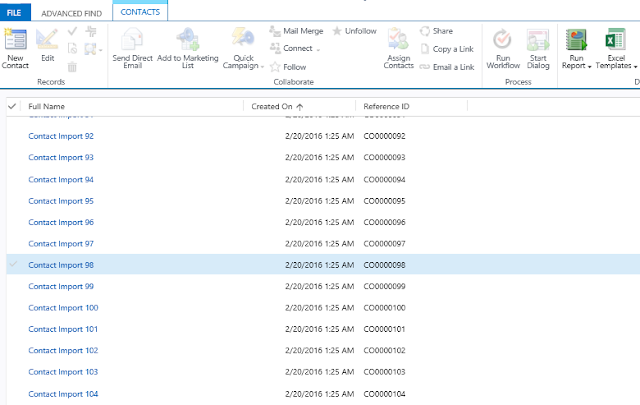The image size is (640, 405).
Task: Click the Detect Duplicates icon
Action: point(90,49)
